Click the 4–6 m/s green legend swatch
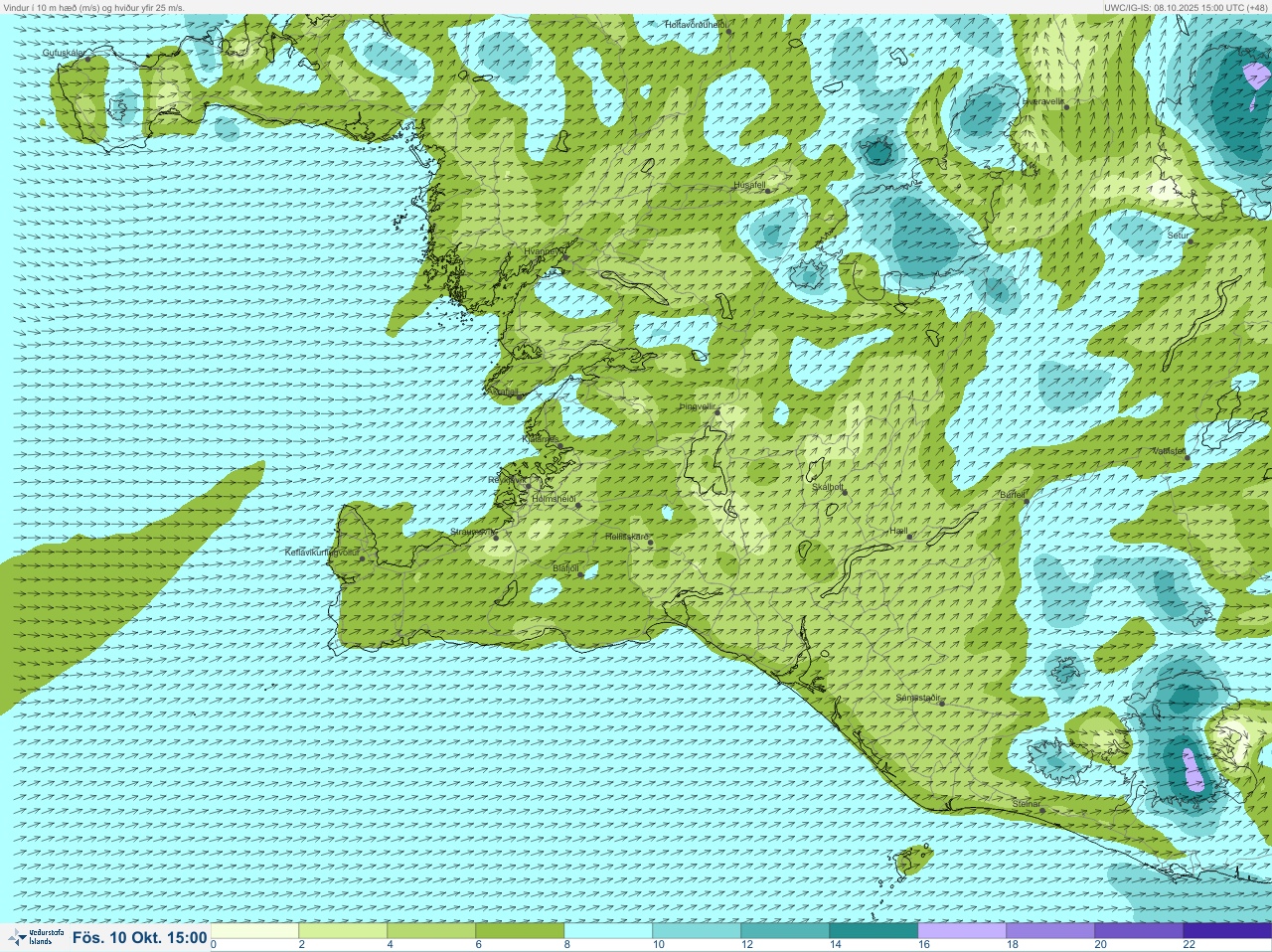This screenshot has width=1272, height=952. (x=431, y=931)
